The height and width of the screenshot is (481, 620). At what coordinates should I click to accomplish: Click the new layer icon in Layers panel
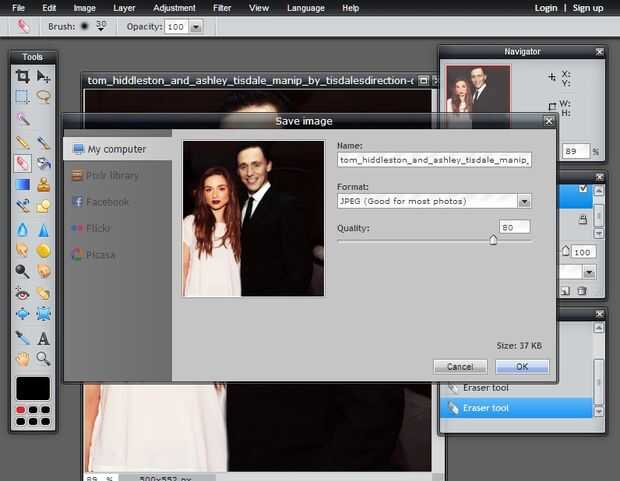pos(565,291)
